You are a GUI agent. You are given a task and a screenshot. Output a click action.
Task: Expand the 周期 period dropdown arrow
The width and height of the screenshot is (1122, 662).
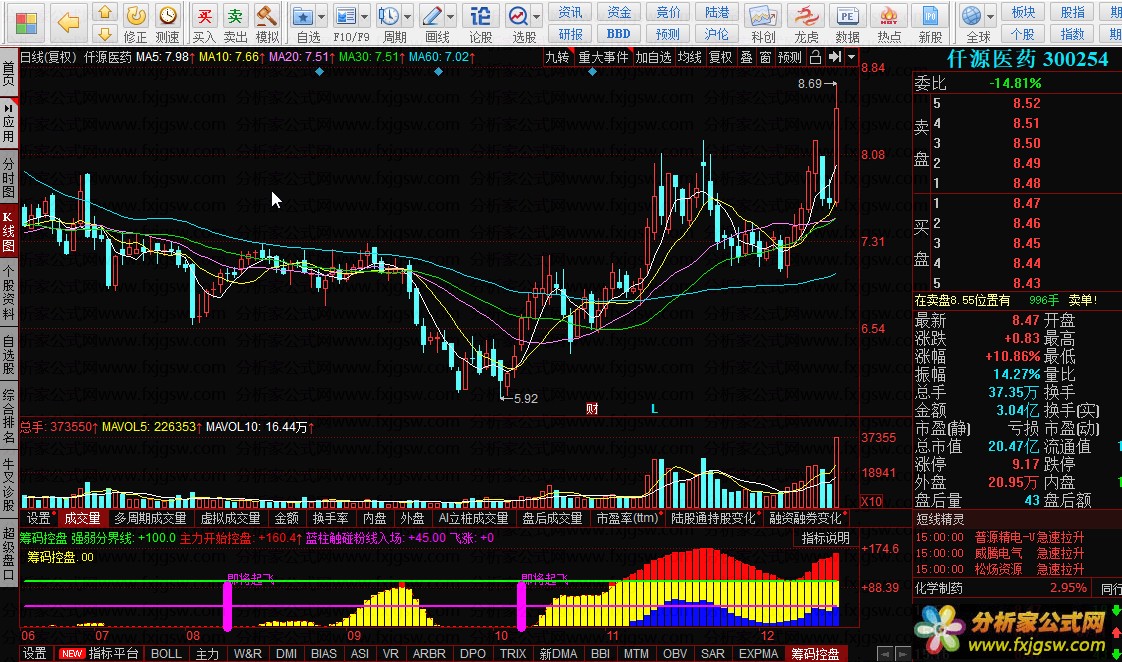[408, 16]
